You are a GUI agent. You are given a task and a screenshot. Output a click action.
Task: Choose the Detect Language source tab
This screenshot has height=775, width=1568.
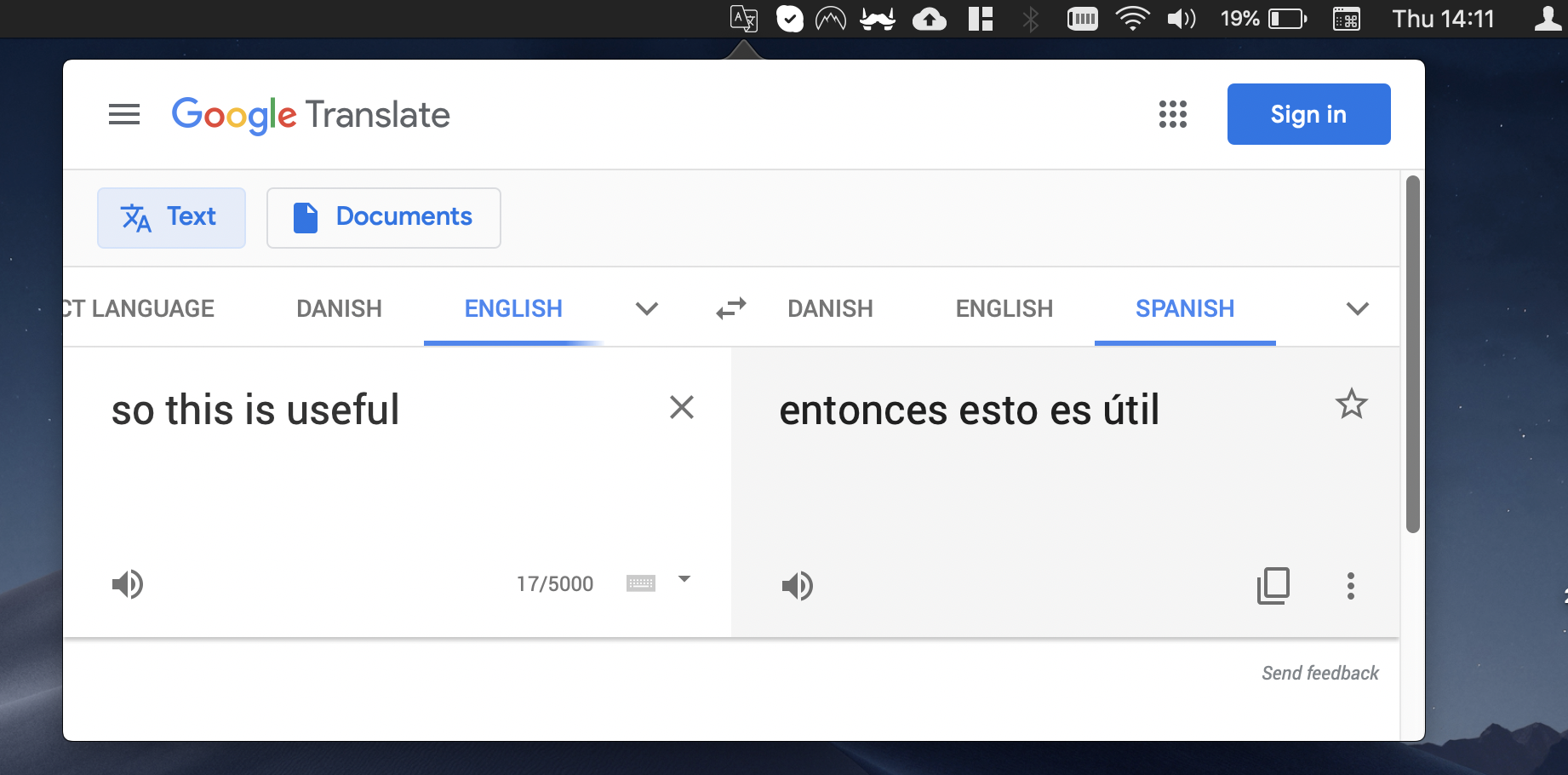(x=139, y=308)
